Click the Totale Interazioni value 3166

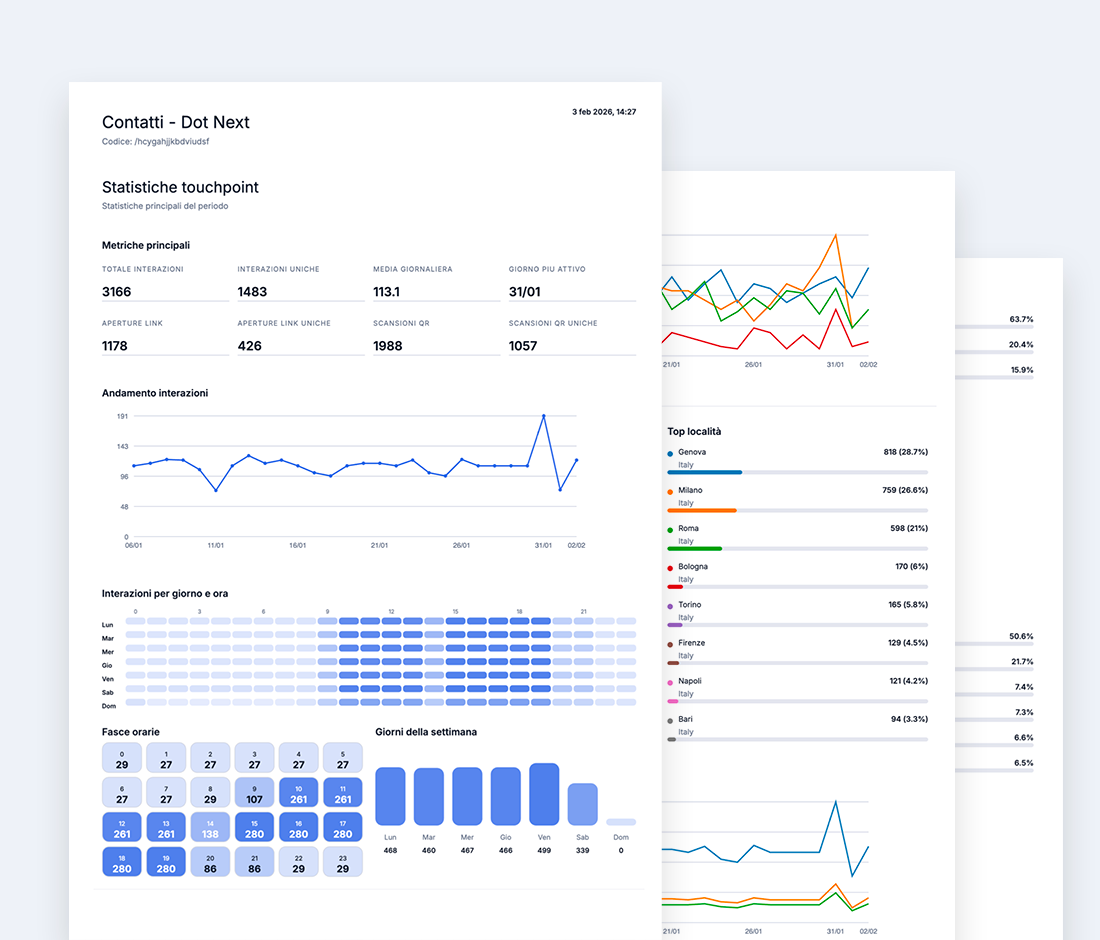[x=117, y=292]
